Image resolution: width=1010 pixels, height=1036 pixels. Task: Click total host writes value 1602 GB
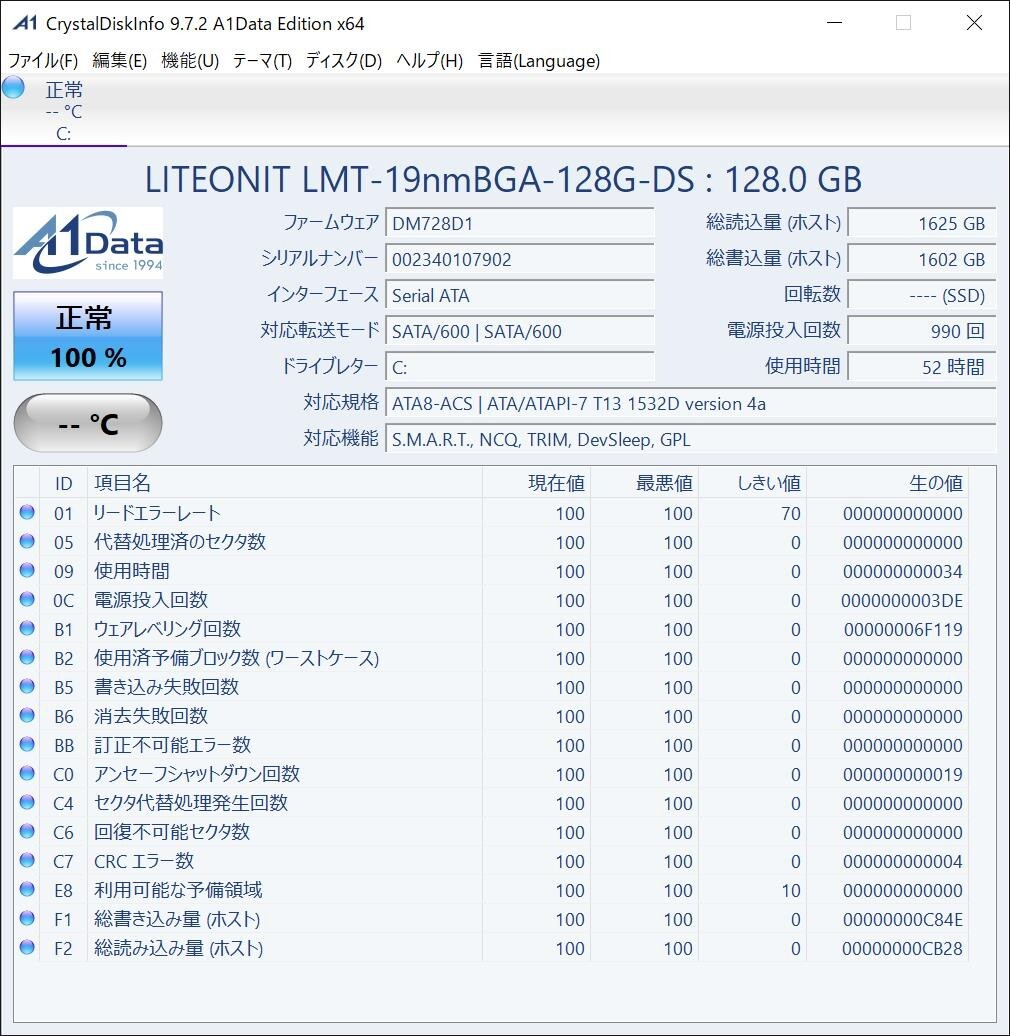pyautogui.click(x=921, y=259)
